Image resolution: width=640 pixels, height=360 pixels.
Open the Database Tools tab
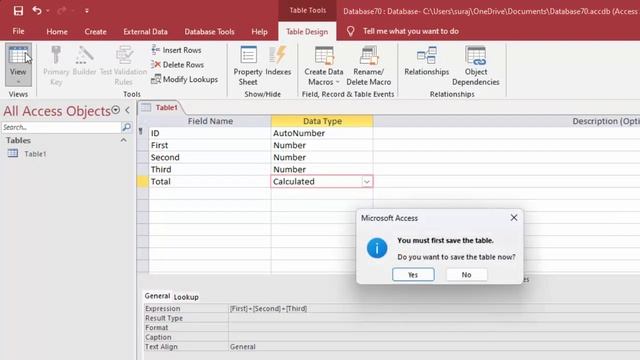coord(209,31)
